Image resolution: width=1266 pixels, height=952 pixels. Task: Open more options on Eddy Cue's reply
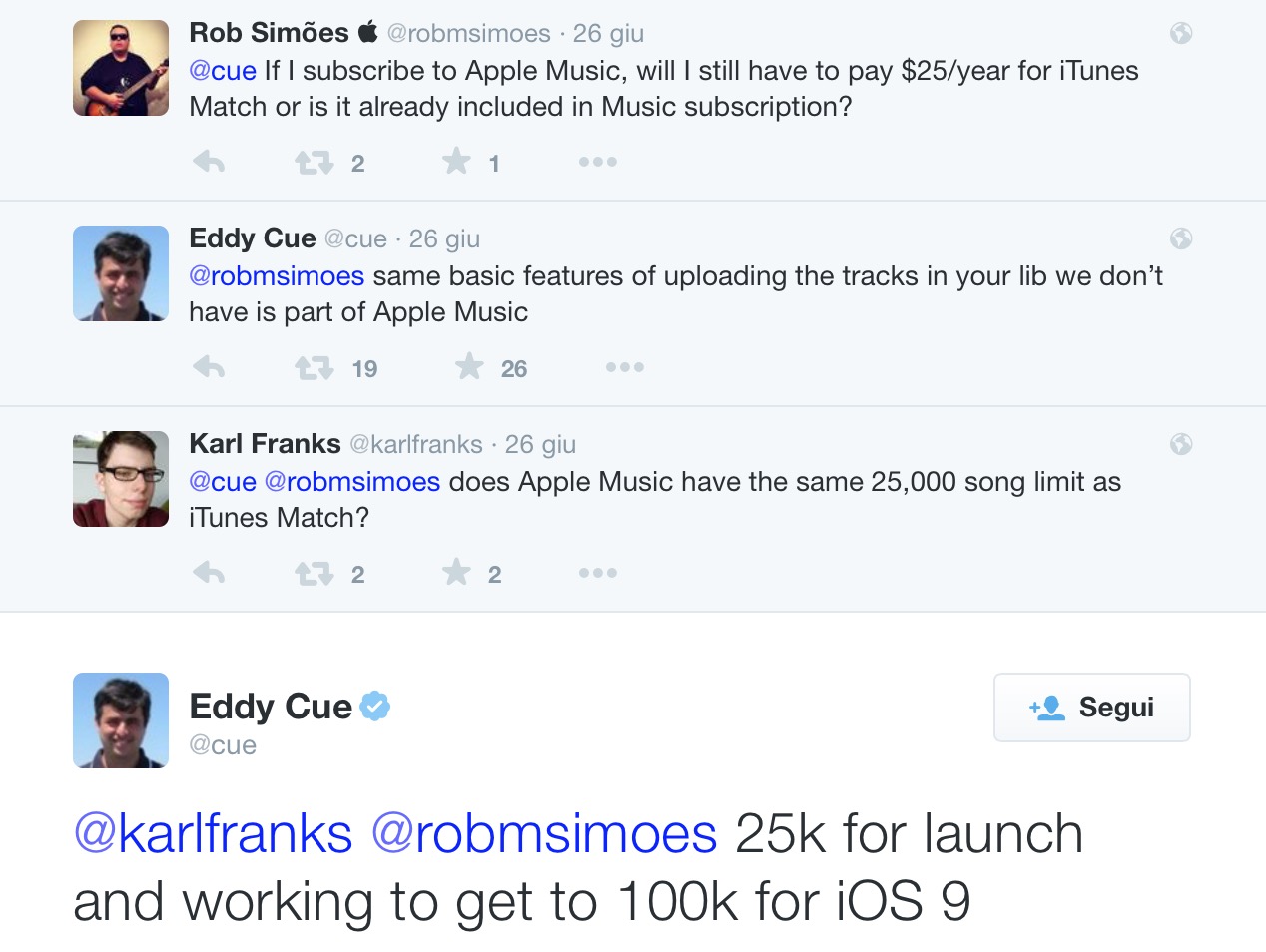[x=624, y=367]
